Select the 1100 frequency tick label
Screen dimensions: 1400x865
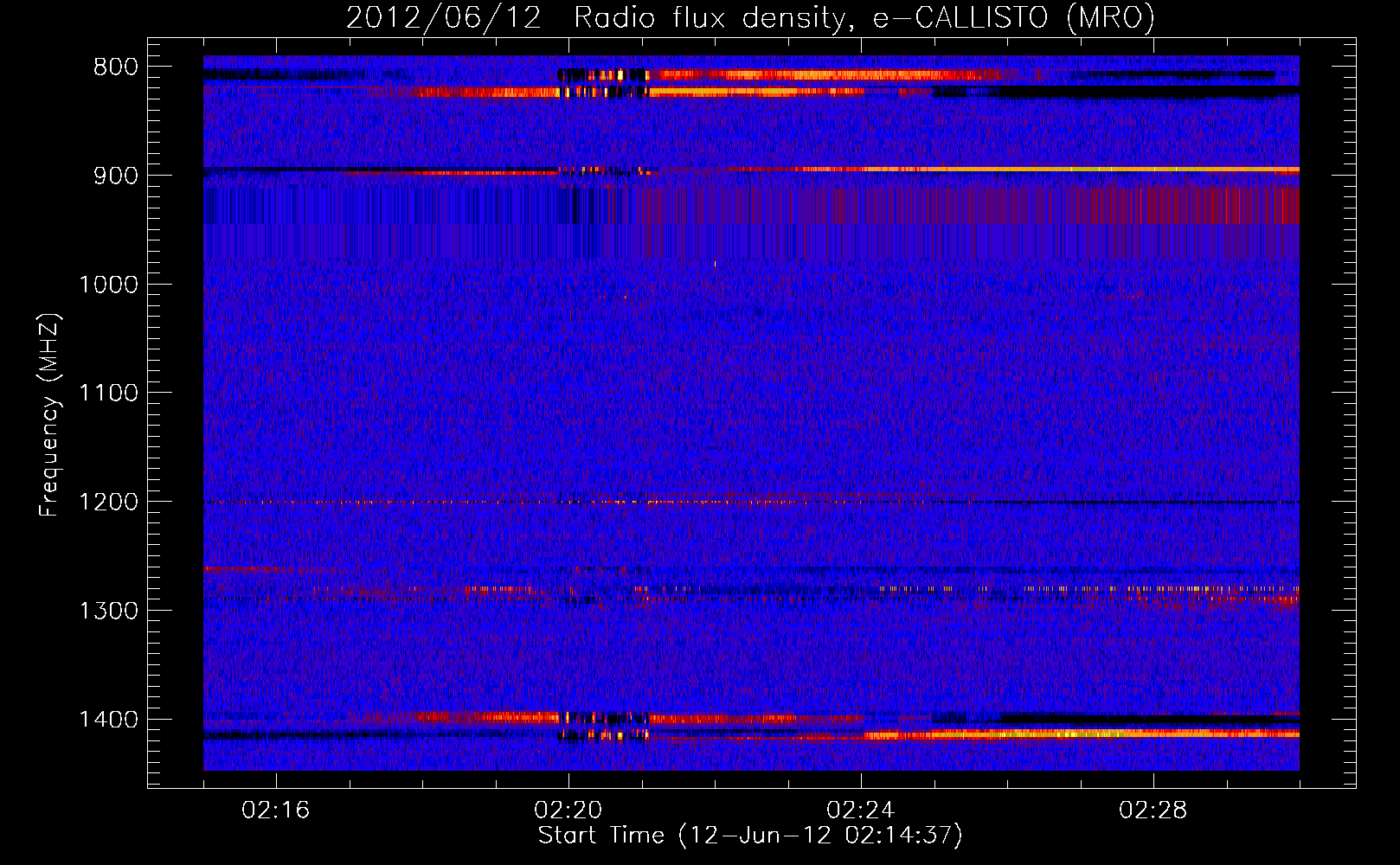[108, 394]
